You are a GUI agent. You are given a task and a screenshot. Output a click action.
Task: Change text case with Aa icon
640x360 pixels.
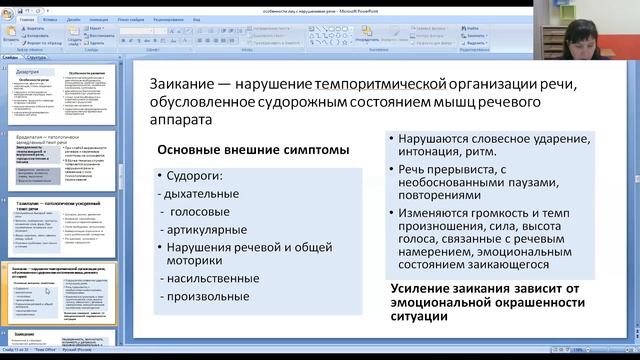(173, 41)
